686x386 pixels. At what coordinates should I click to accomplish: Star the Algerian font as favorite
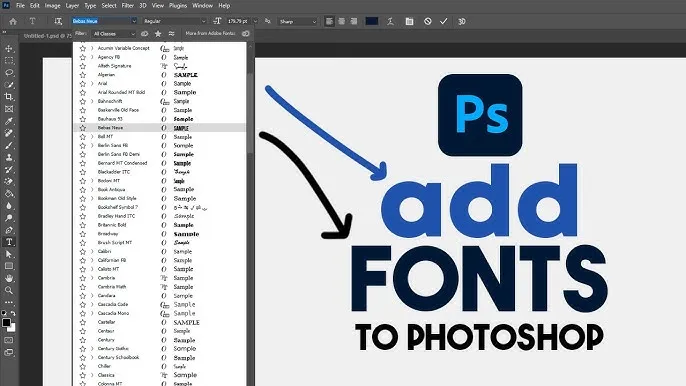point(83,75)
